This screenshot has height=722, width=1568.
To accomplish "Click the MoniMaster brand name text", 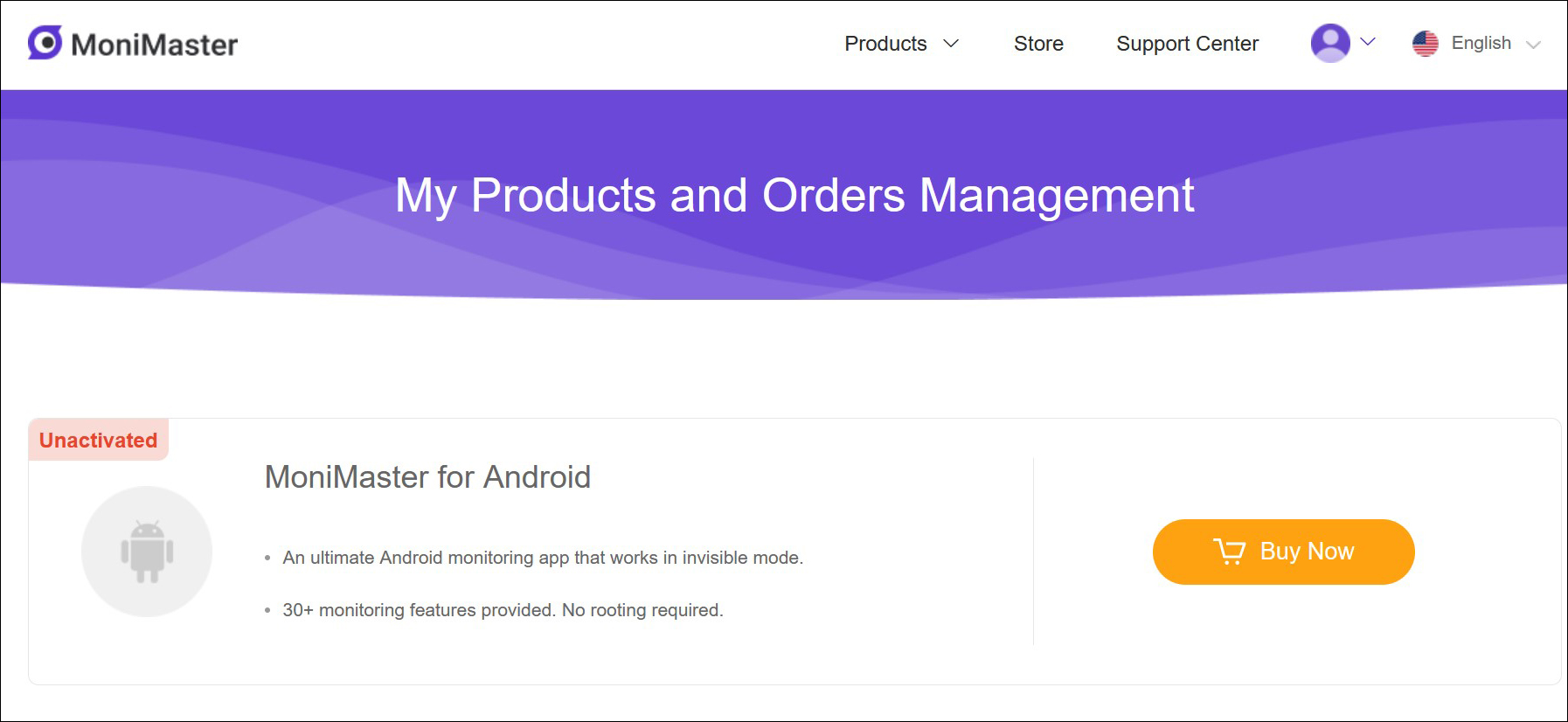I will (x=154, y=45).
